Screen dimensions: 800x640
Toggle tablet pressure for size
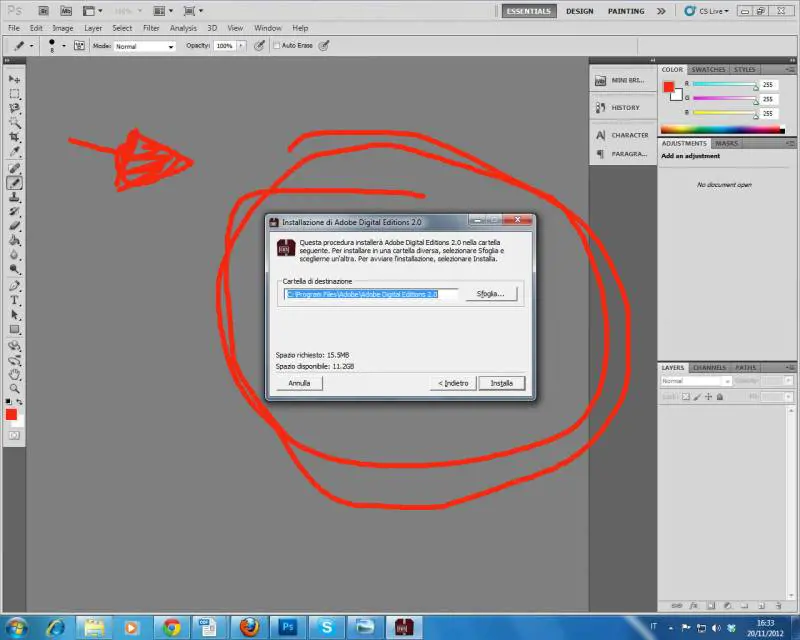[x=323, y=45]
